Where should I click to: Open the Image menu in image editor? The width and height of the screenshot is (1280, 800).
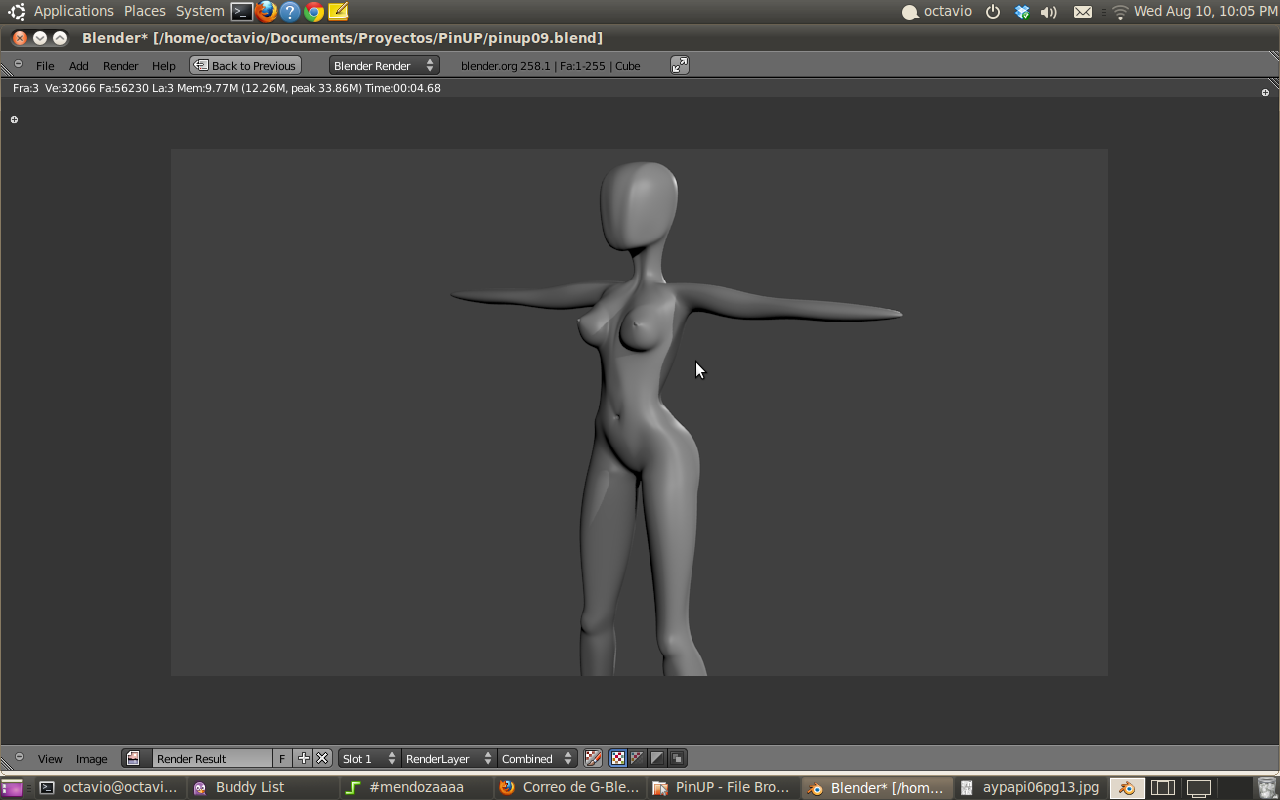91,759
